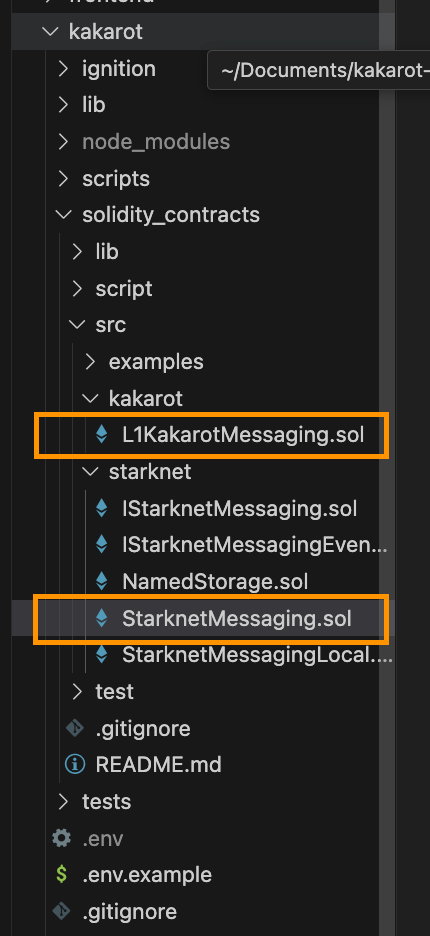Open StarknetMessagingLocal file
Screen dimensions: 430x936
[257, 655]
